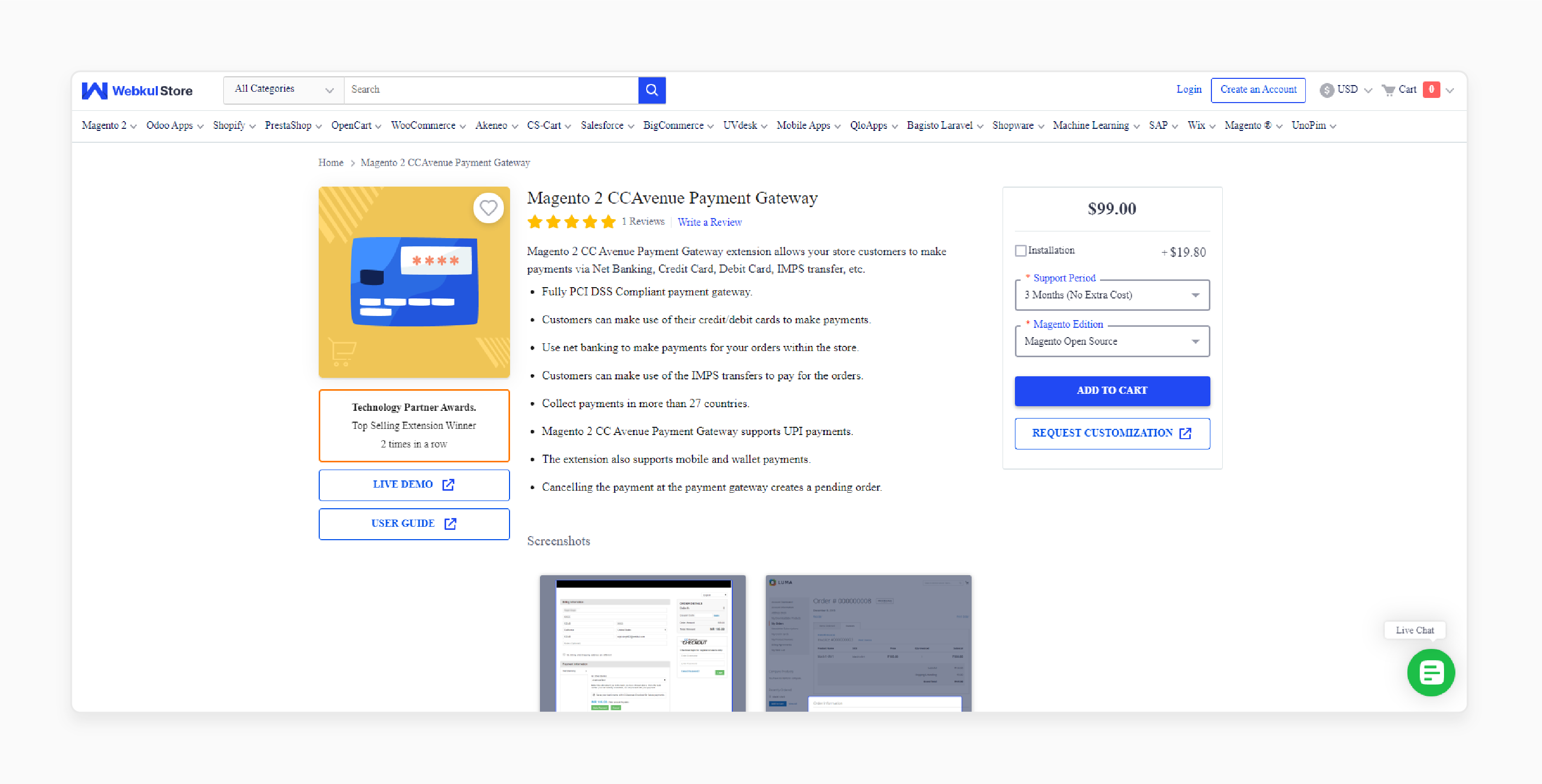Click the REQUEST CUSTOMIZATION button

click(1112, 433)
